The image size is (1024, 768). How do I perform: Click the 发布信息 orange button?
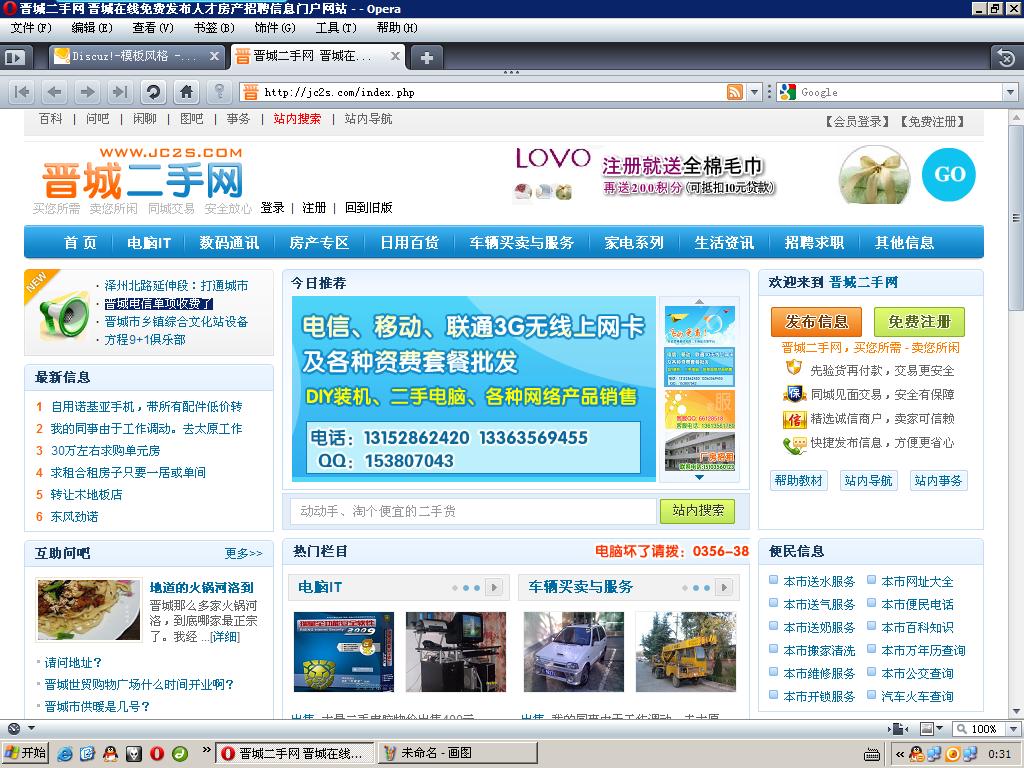click(x=816, y=322)
